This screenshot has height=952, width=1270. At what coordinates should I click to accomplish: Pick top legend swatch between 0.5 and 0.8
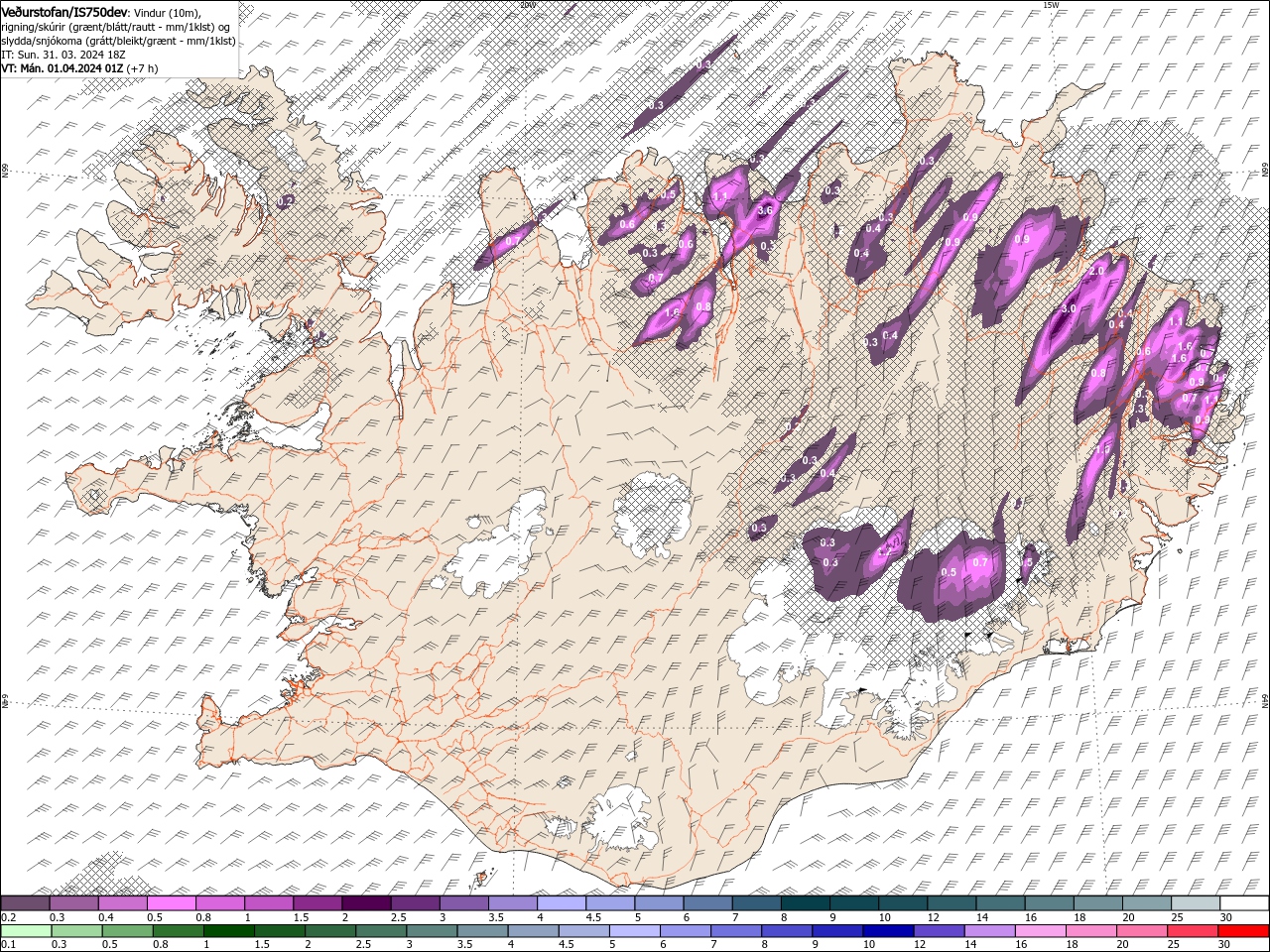pyautogui.click(x=172, y=903)
